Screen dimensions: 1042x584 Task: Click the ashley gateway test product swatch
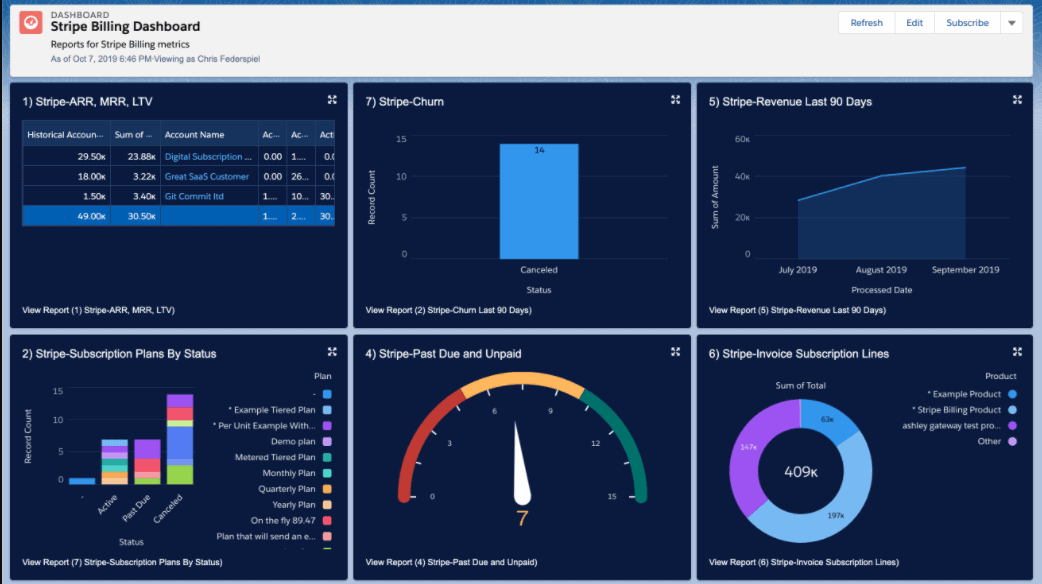(x=1012, y=426)
